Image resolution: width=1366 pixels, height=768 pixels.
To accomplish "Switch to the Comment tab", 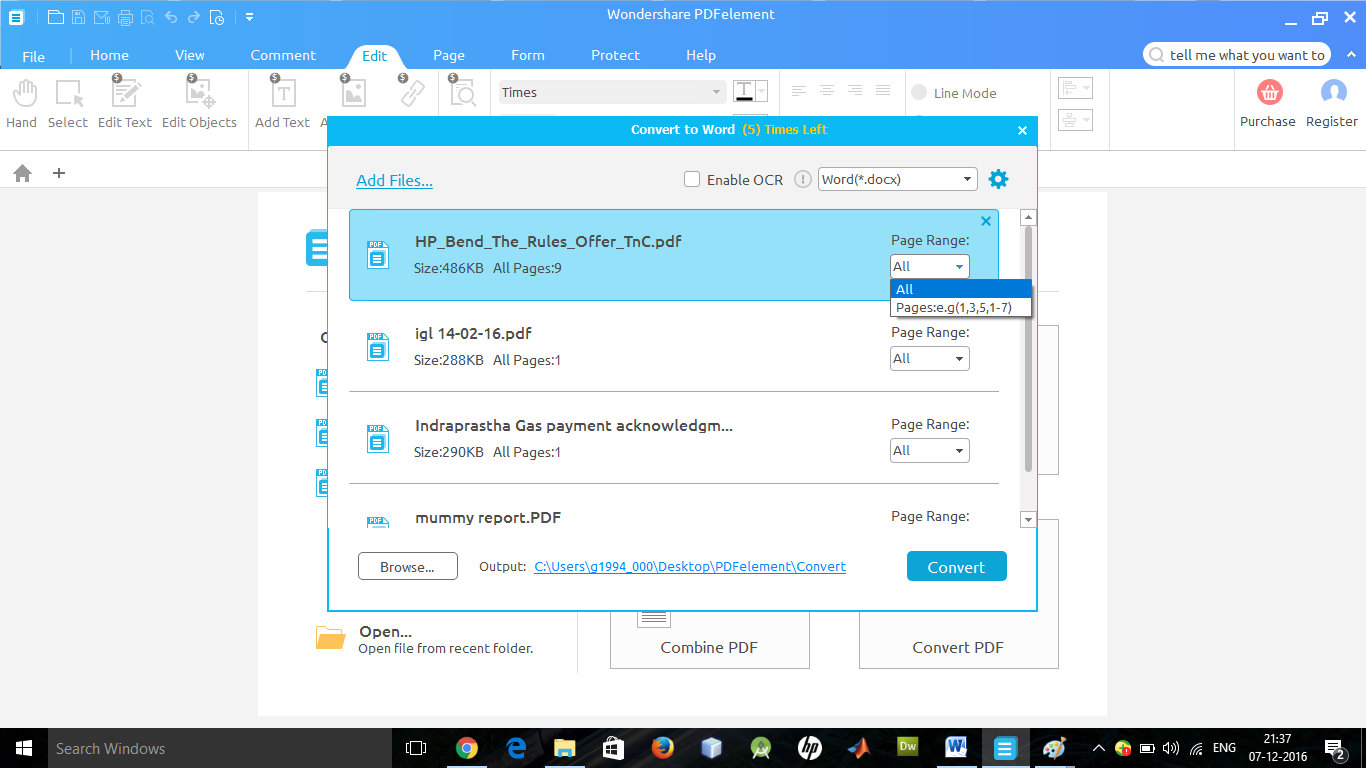I will (x=283, y=55).
